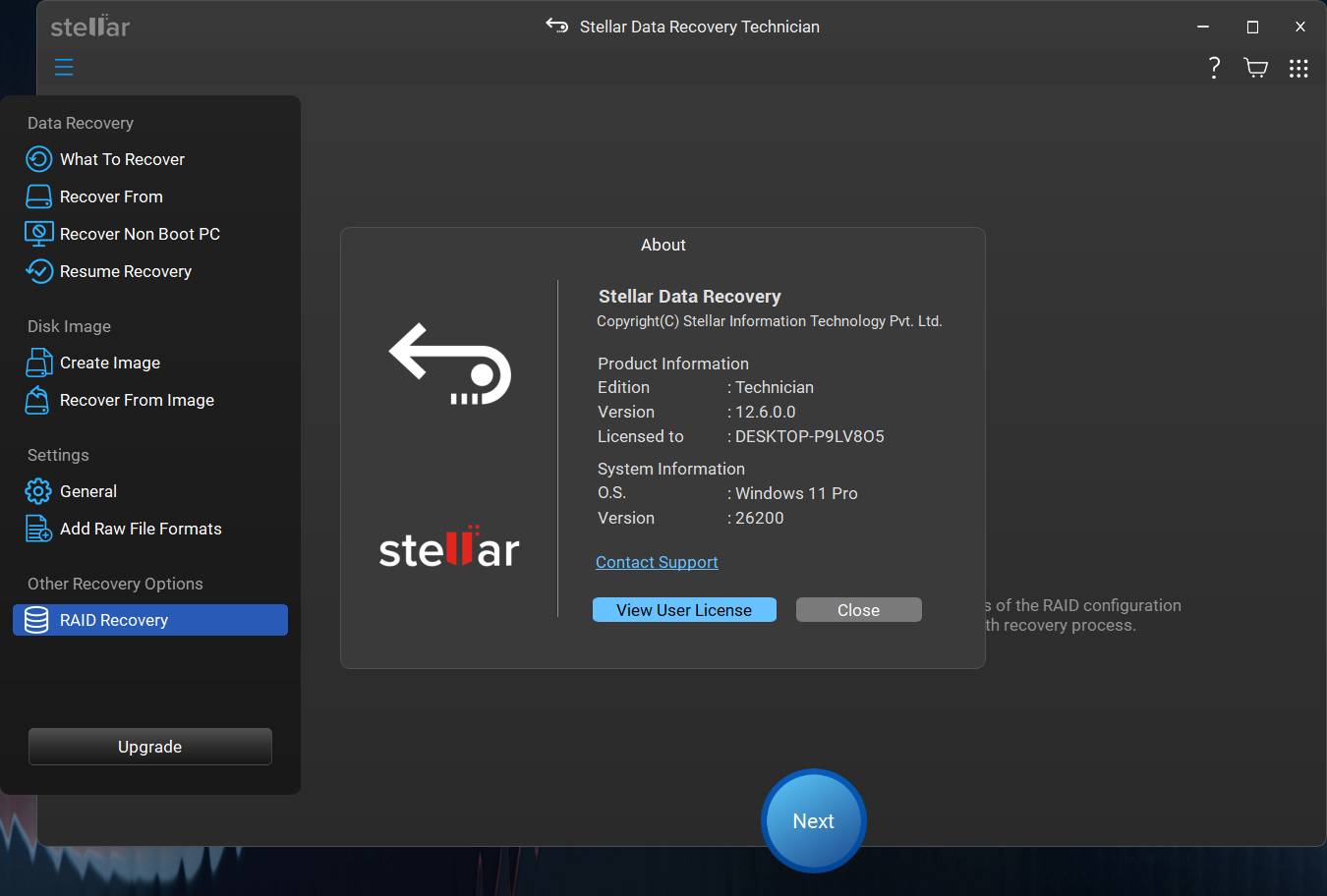Click the Stellar Data Recovery Technician window title

coord(700,27)
